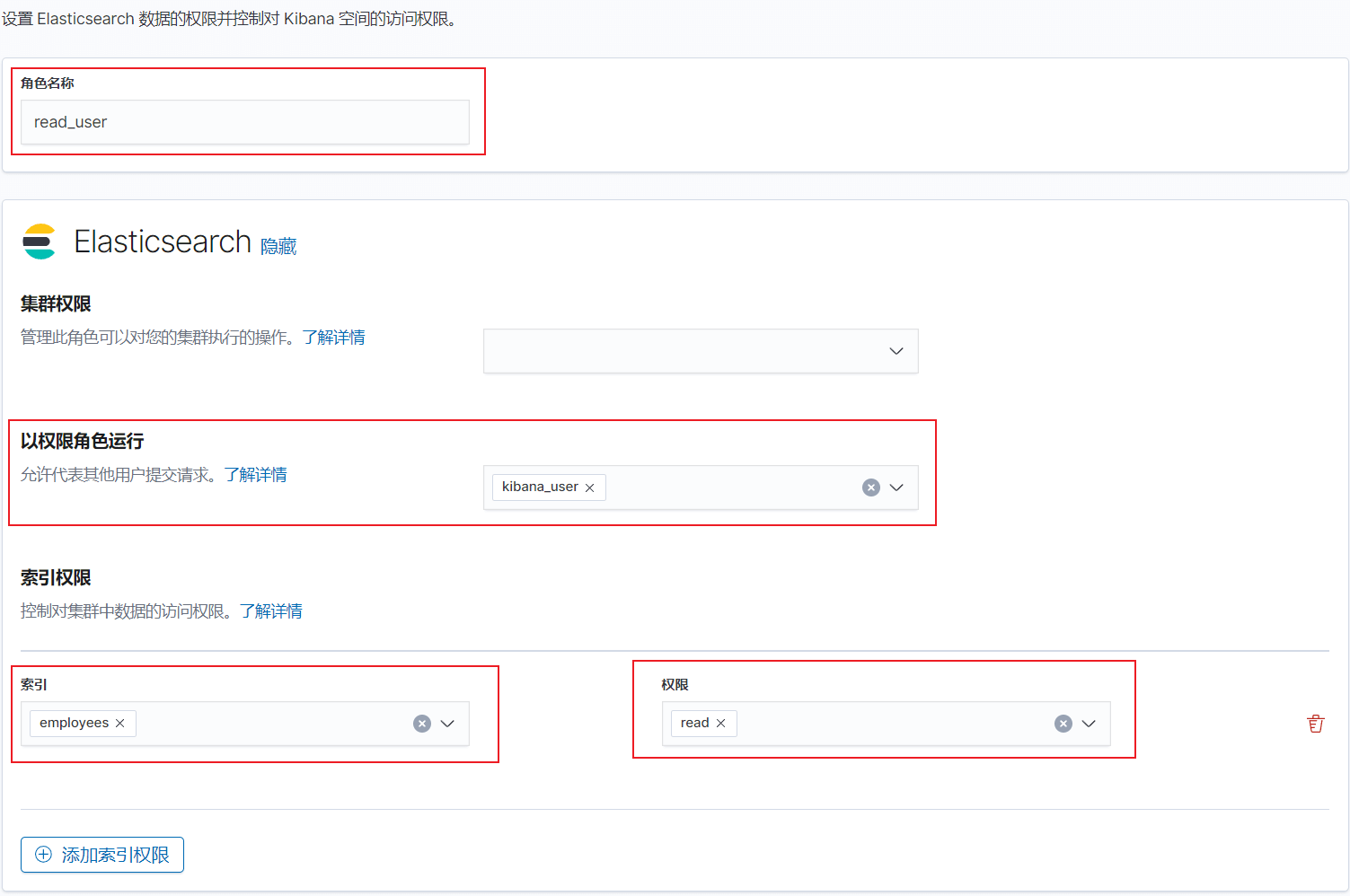The height and width of the screenshot is (896, 1350).
Task: Open 了解详情 link for run-as roles
Action: (x=255, y=475)
